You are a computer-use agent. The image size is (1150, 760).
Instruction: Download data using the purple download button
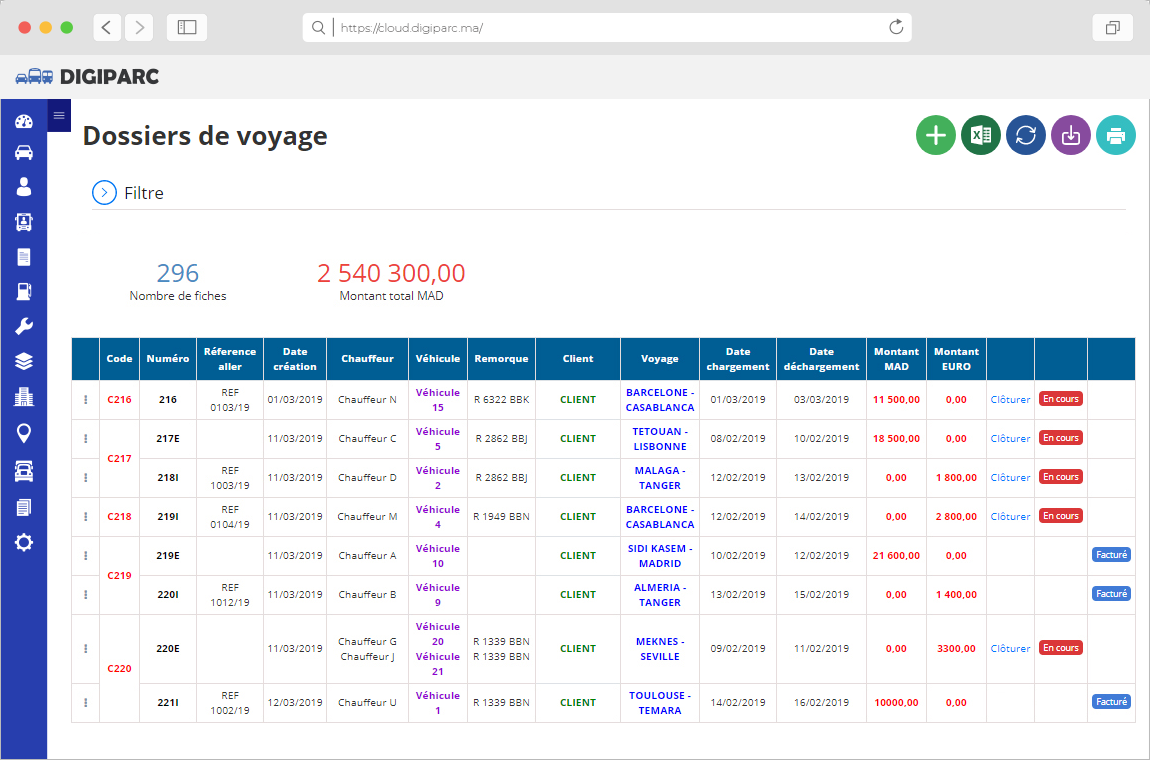coord(1071,135)
